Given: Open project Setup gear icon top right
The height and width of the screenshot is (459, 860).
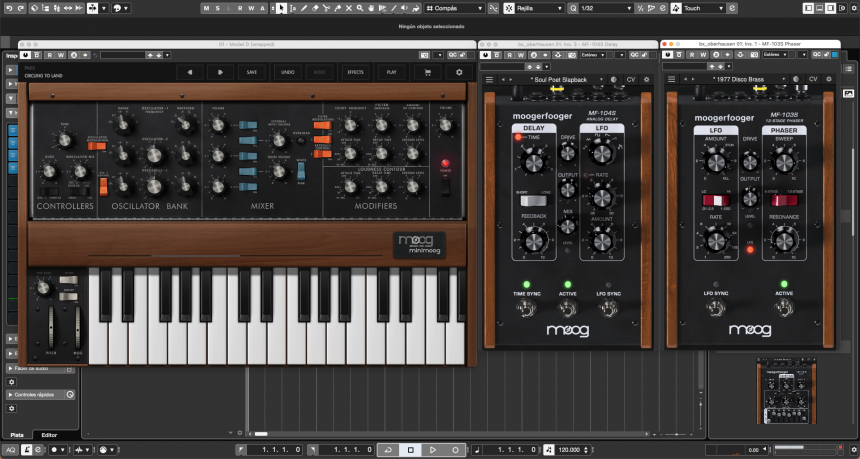Looking at the screenshot, I should (x=852, y=8).
